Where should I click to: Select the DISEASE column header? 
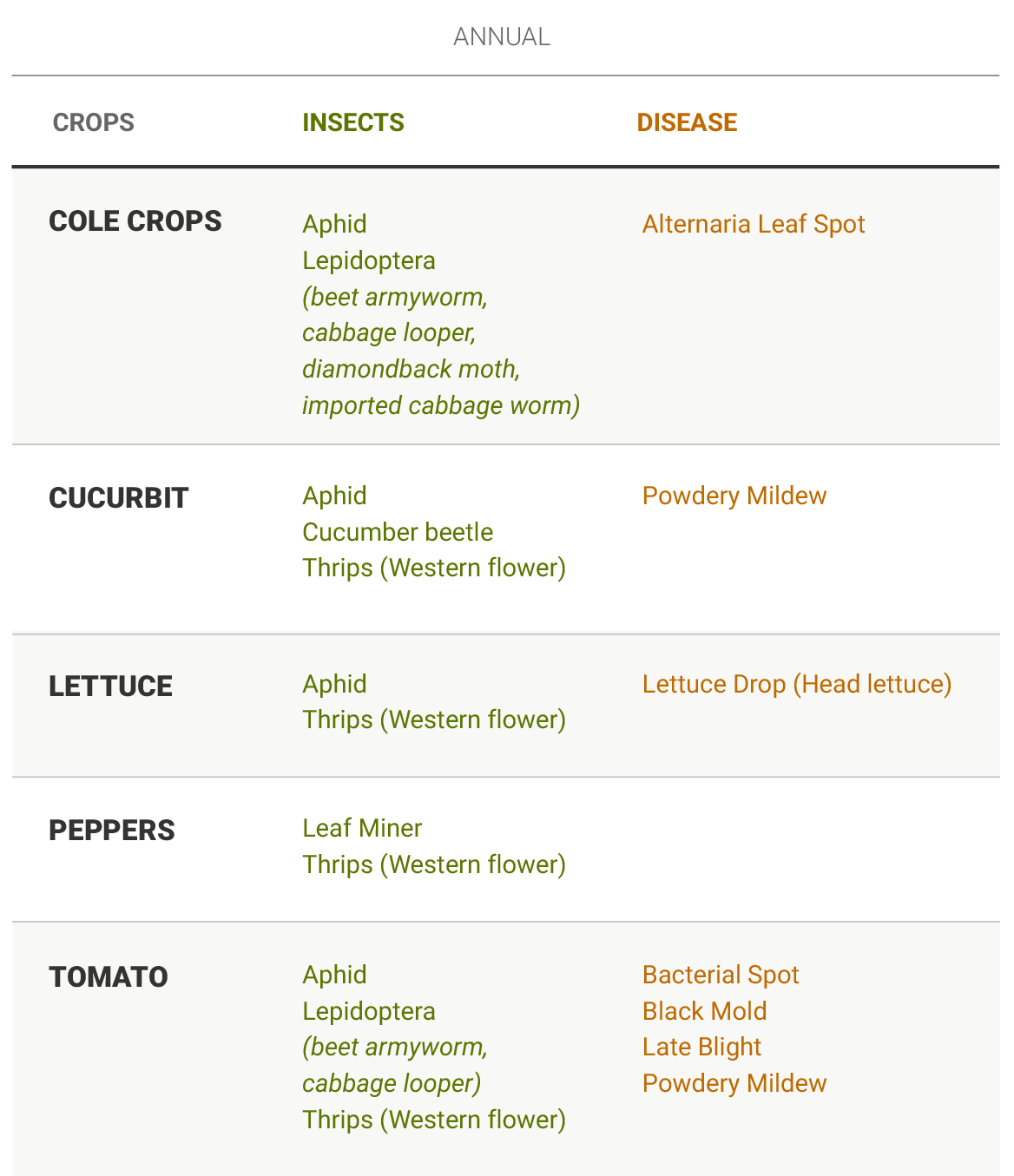[687, 122]
